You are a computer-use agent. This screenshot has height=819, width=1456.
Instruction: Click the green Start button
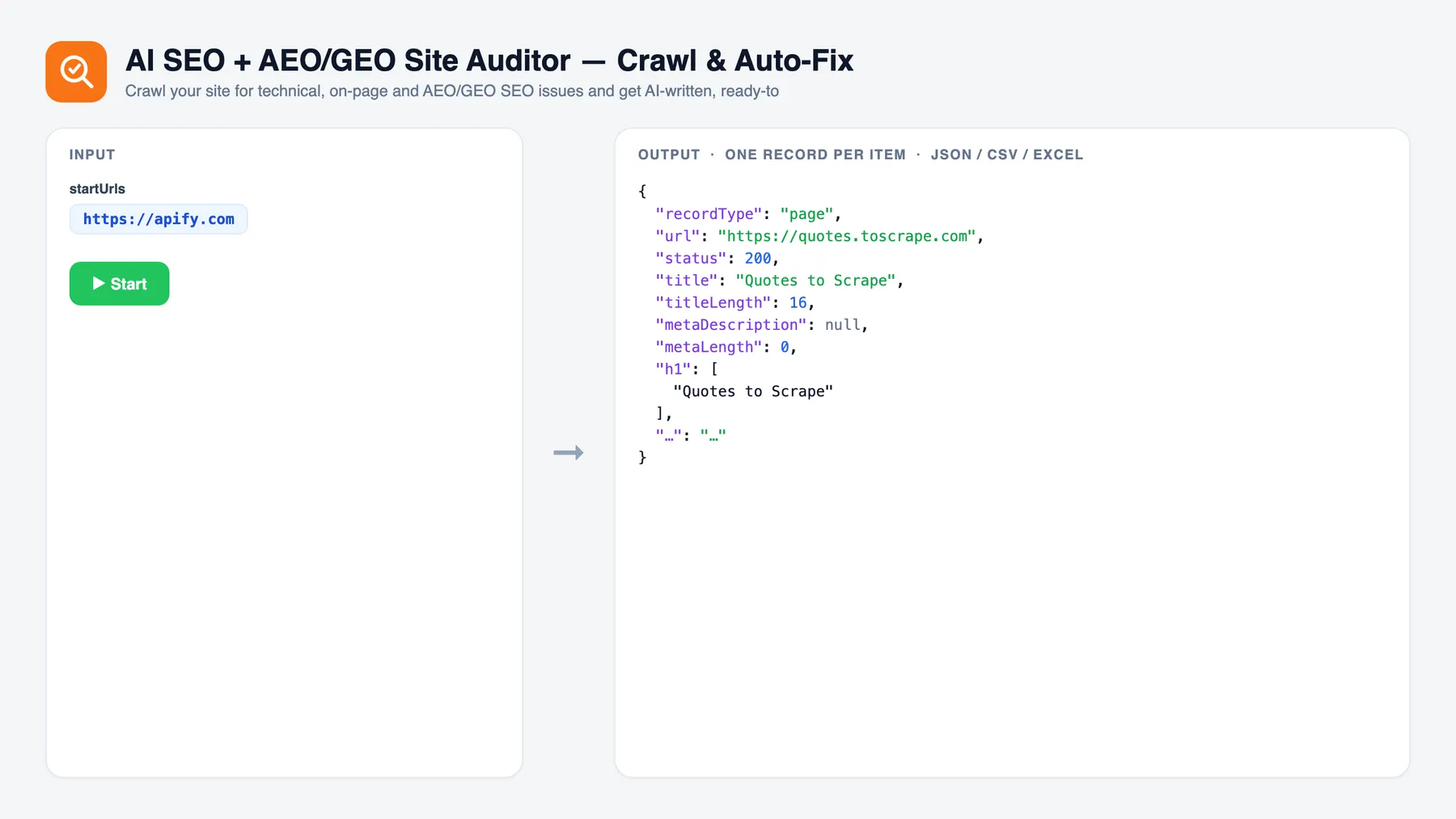(120, 284)
